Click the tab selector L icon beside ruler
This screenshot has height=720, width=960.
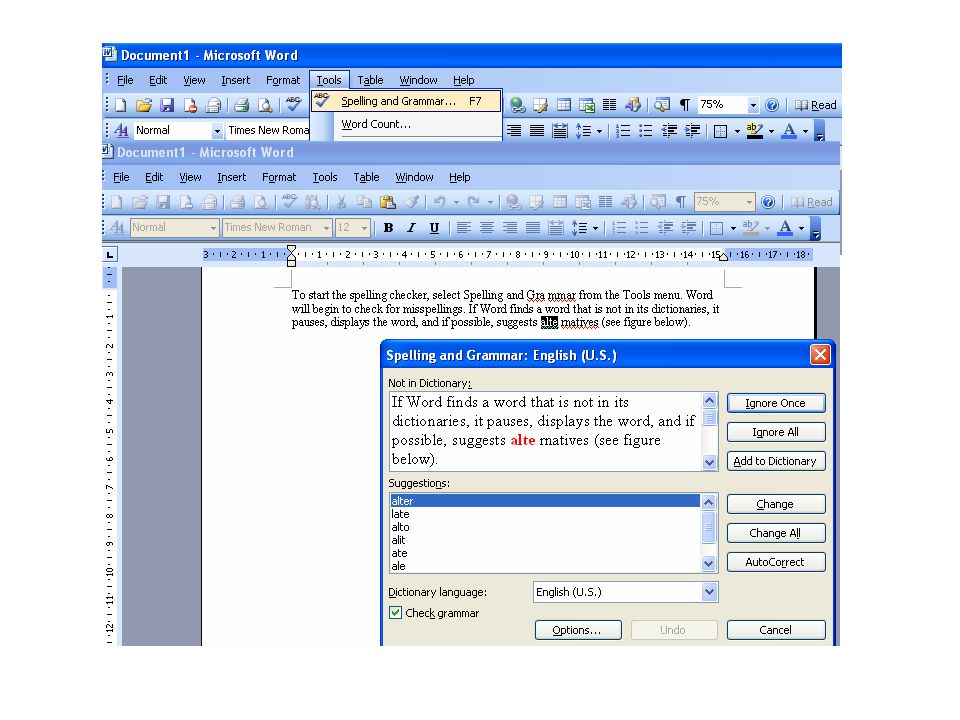110,255
